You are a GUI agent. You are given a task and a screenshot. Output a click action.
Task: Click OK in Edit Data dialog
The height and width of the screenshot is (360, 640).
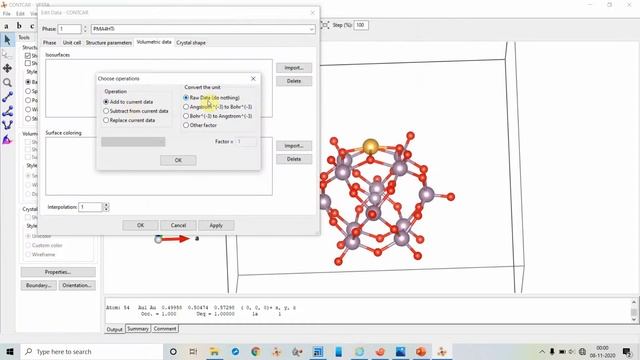(140, 225)
